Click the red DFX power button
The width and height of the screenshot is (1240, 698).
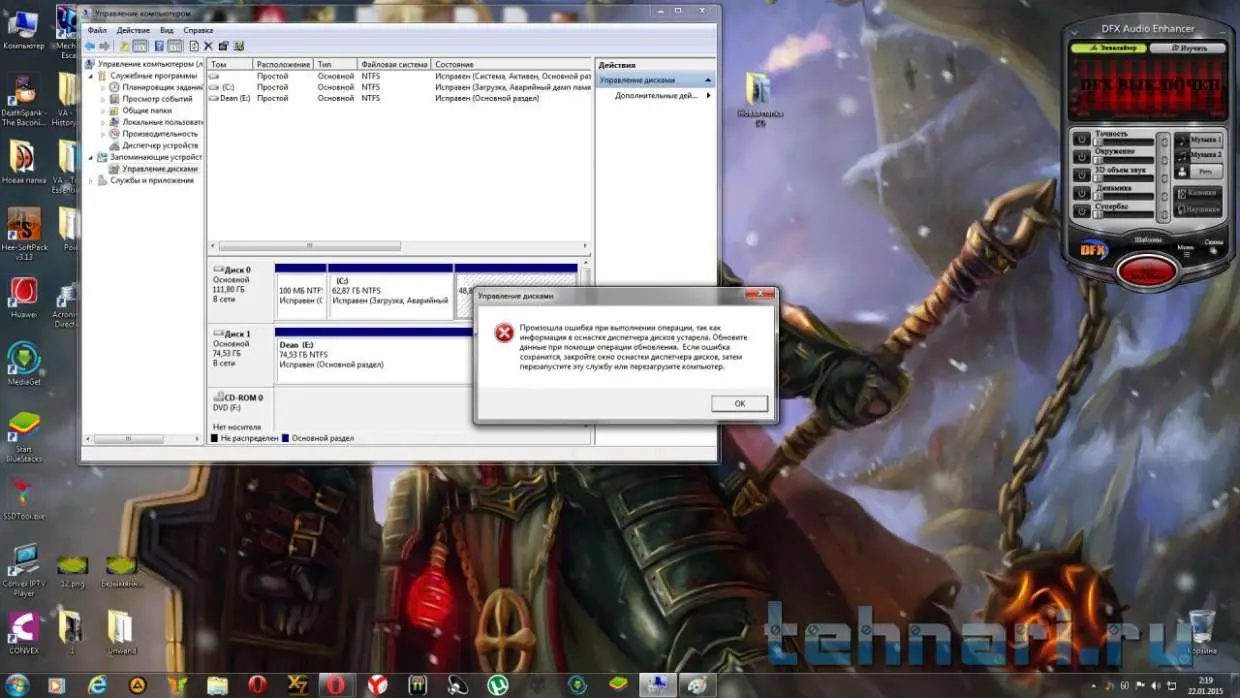point(1146,271)
